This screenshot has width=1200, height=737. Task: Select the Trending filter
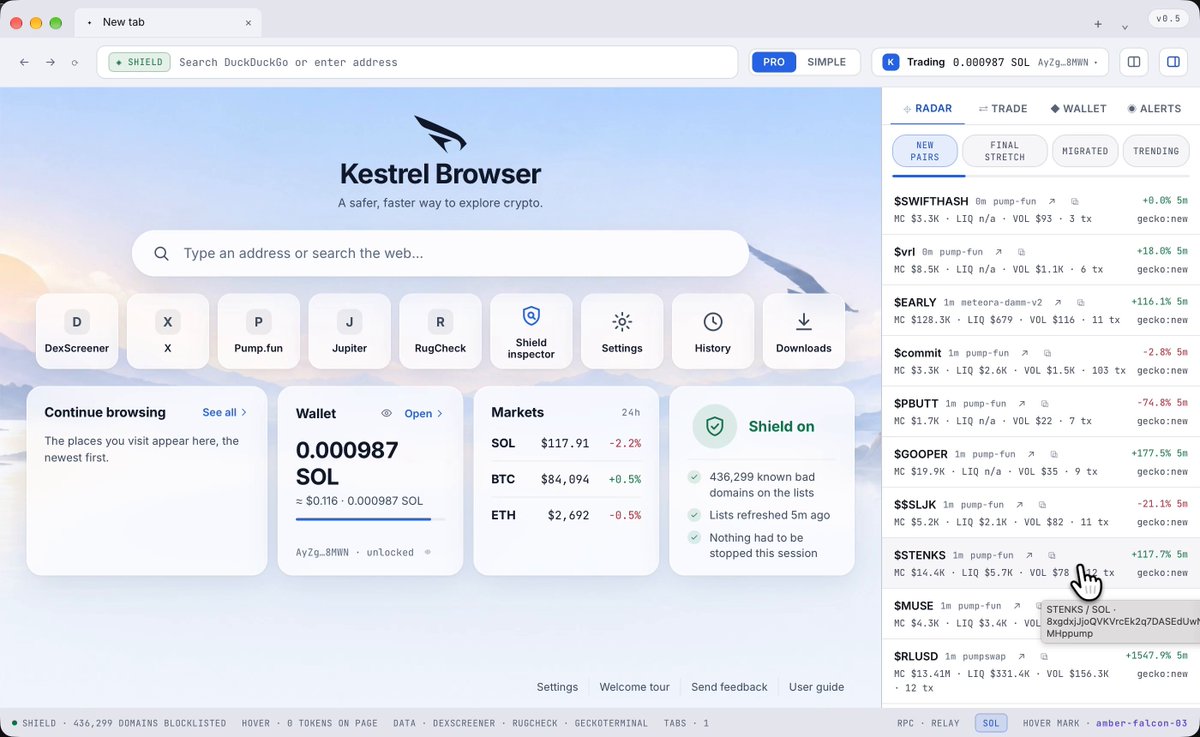tap(1157, 151)
